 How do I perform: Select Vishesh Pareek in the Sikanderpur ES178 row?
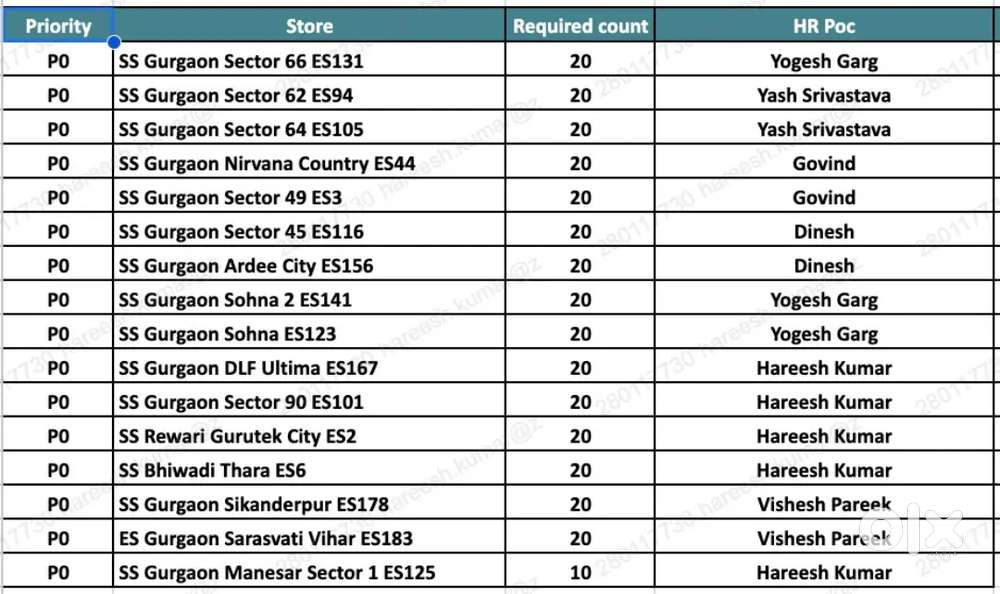[823, 504]
